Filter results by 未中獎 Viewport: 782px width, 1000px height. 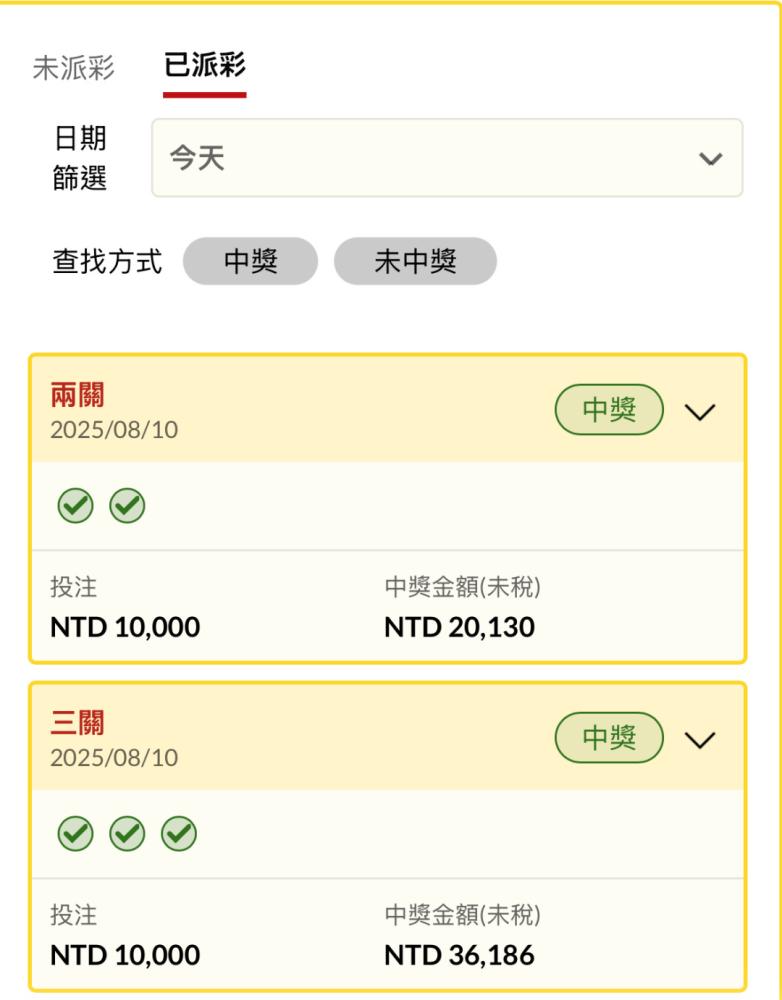coord(415,261)
